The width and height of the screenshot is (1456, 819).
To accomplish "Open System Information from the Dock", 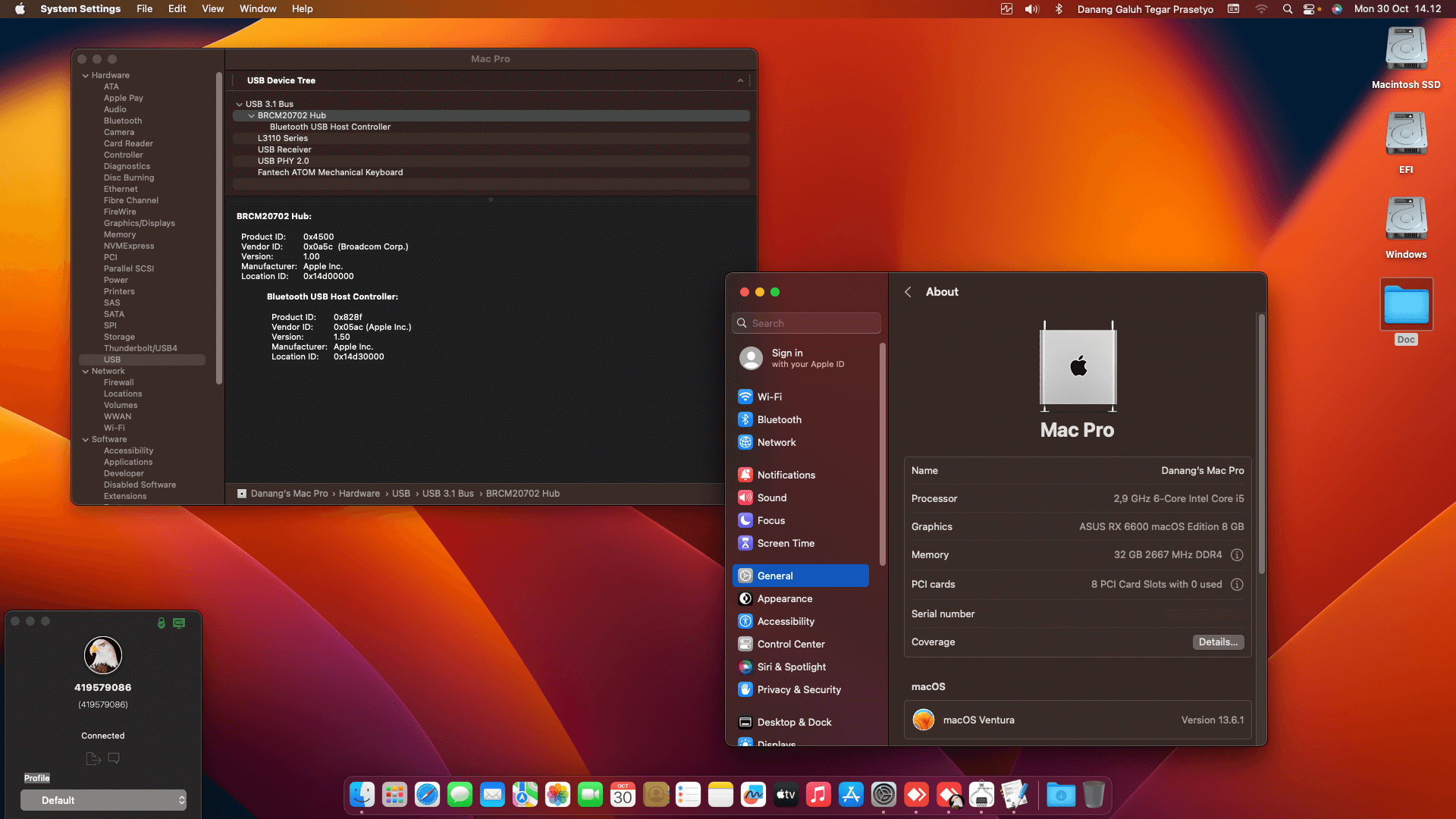I will pyautogui.click(x=981, y=795).
